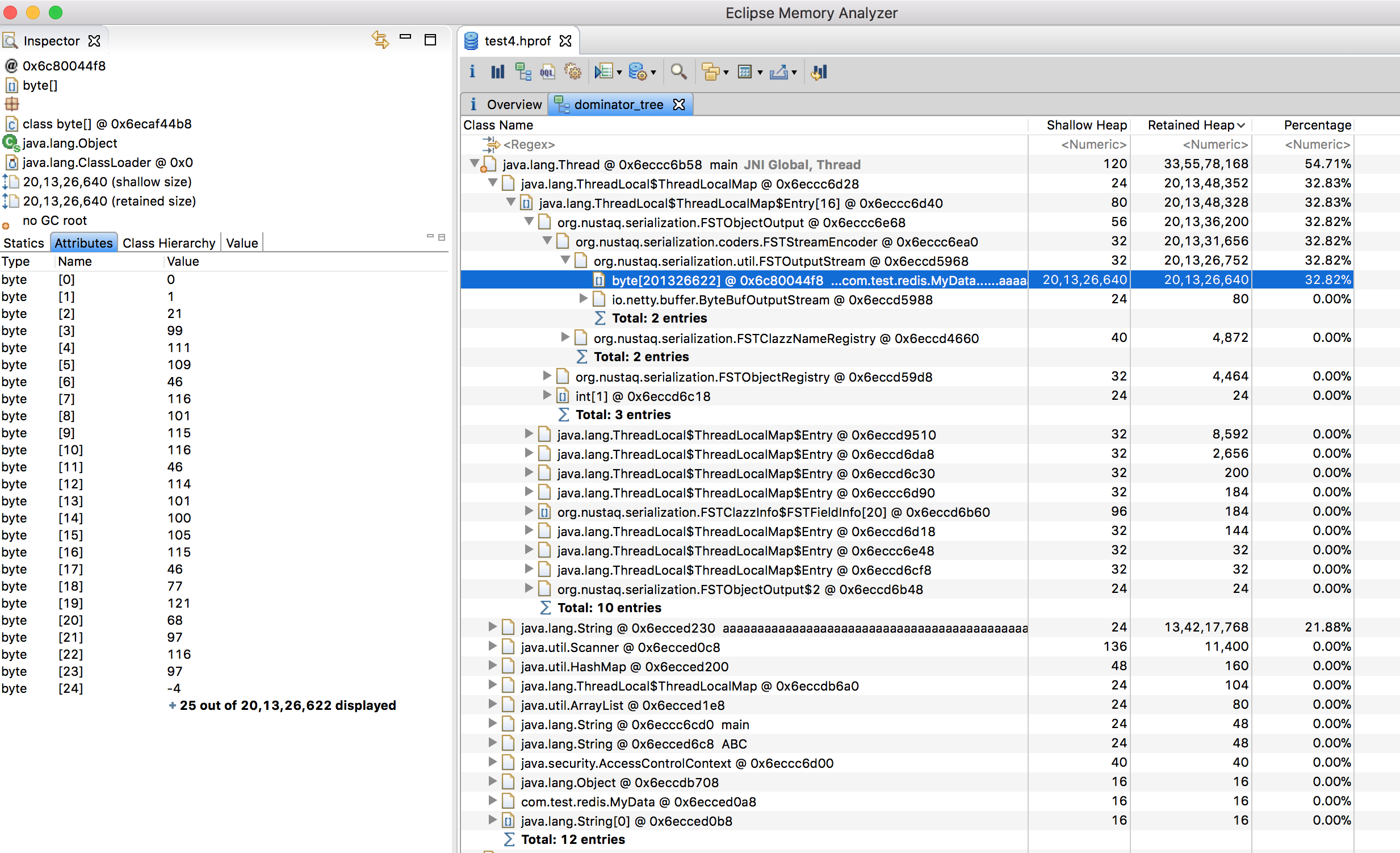Select the Statics tab in Inspector
Viewport: 1400px width, 853px height.
pyautogui.click(x=24, y=242)
